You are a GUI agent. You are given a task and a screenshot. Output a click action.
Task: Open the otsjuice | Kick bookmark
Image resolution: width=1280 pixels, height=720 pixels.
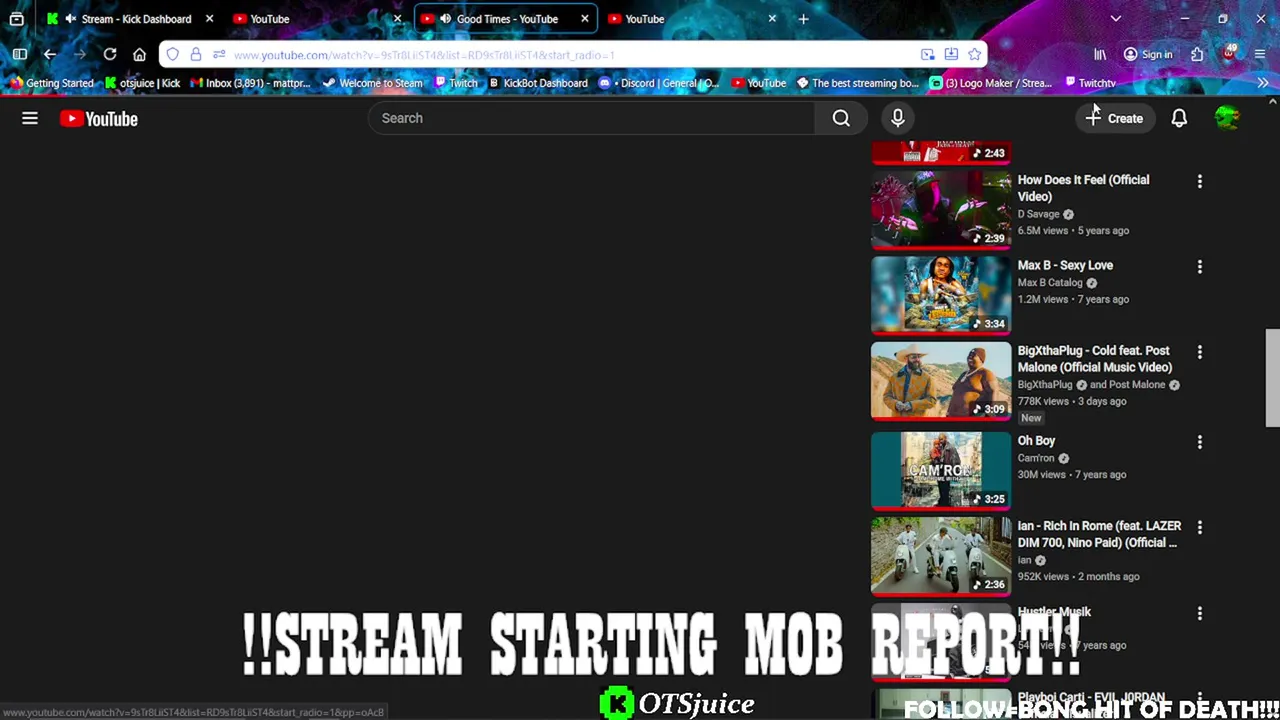pyautogui.click(x=142, y=83)
